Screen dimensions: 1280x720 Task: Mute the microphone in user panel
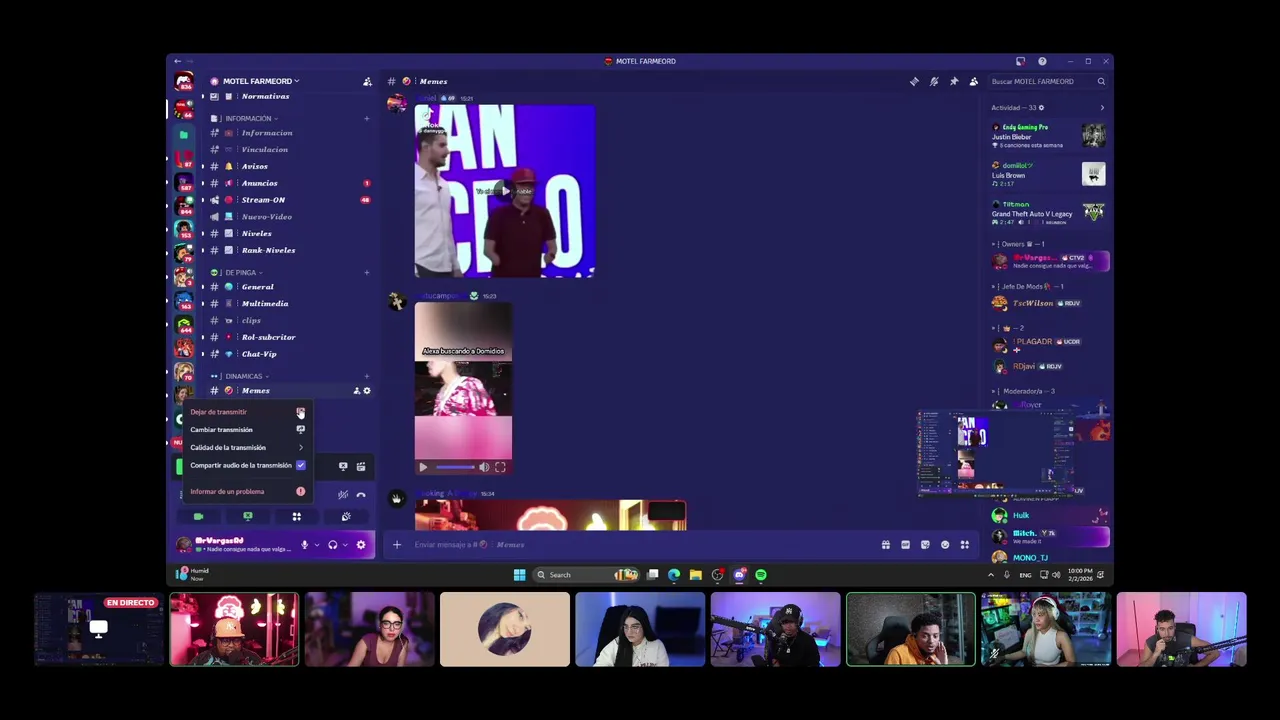pos(304,545)
